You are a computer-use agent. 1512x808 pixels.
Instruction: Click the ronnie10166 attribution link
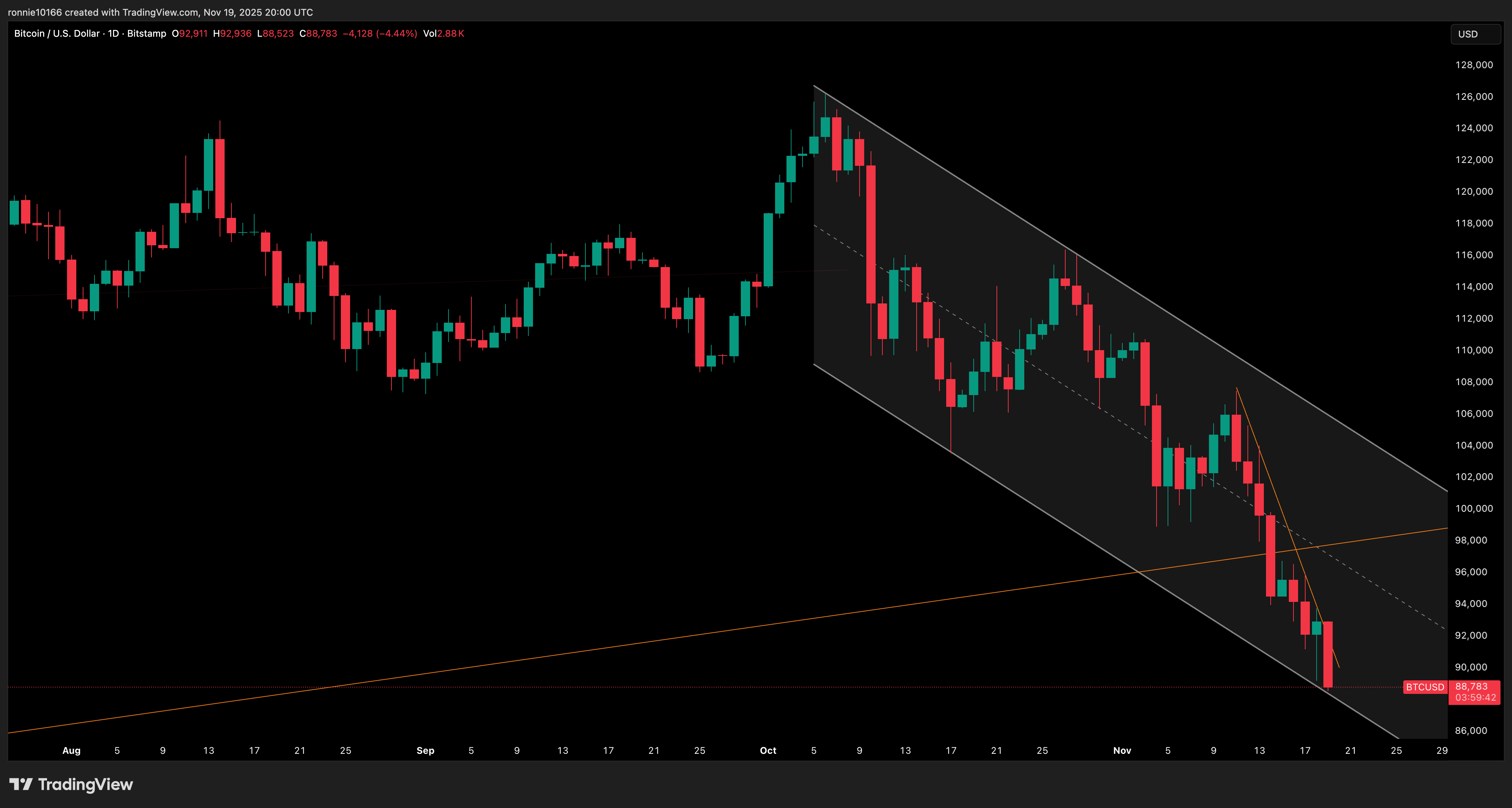35,12
